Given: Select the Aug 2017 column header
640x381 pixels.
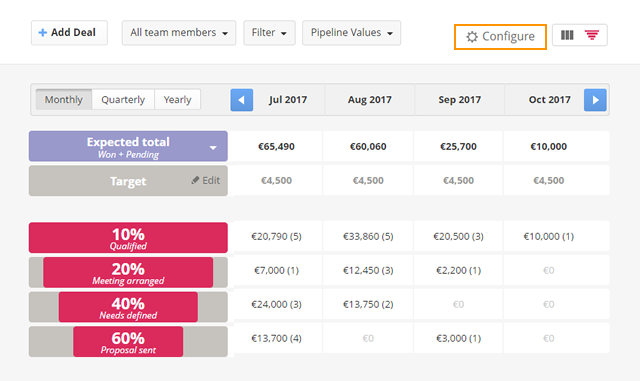Looking at the screenshot, I should point(370,100).
